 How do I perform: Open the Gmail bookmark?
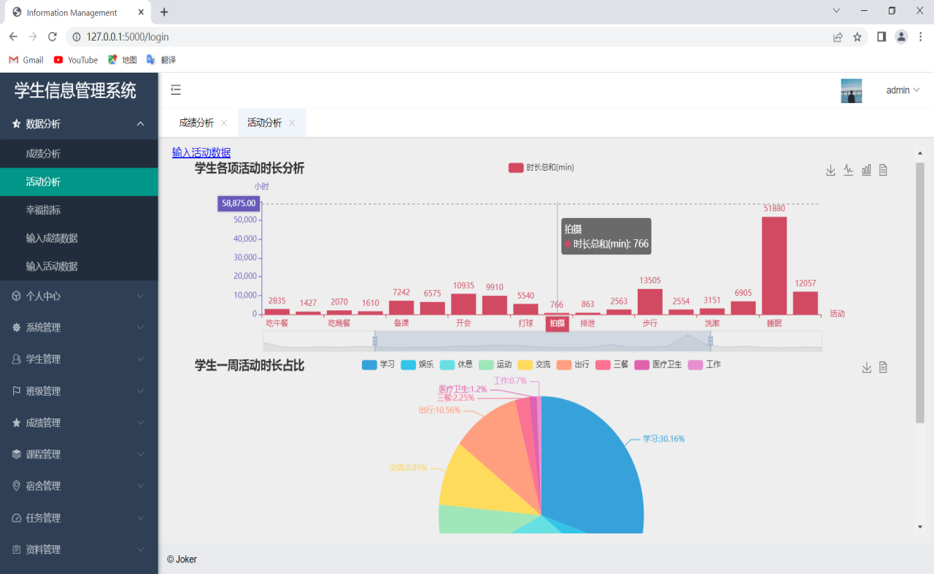click(26, 60)
